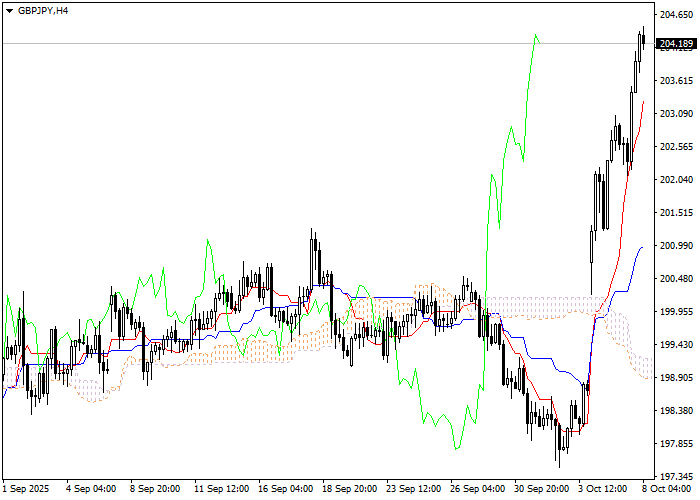Click the latest candlestick at far right
The height and width of the screenshot is (500, 700).
tap(643, 38)
